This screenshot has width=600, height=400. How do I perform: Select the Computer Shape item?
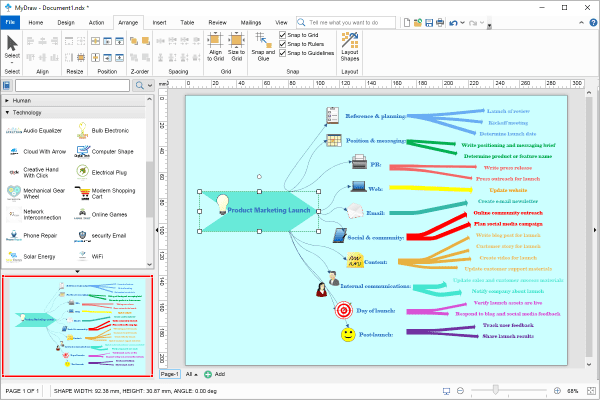tap(104, 152)
